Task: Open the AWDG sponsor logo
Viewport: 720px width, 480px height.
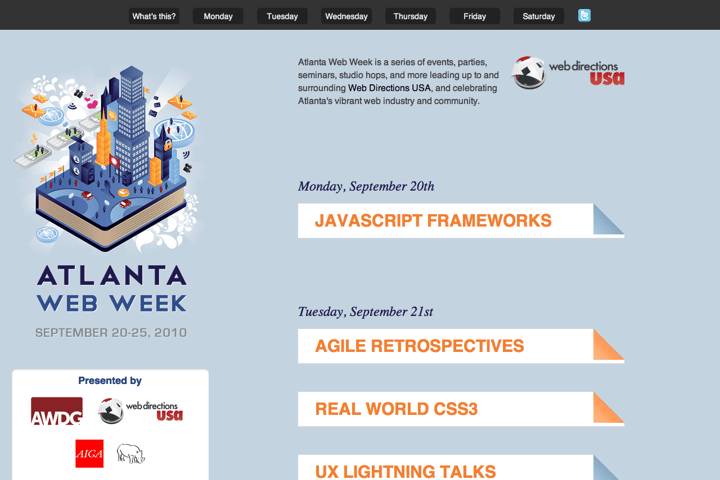Action: pyautogui.click(x=57, y=411)
